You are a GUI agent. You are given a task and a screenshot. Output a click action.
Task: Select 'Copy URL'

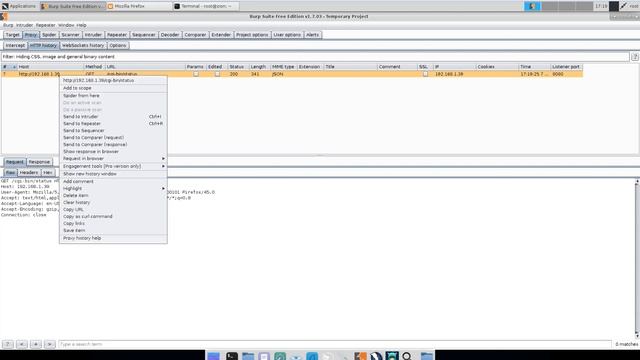pyautogui.click(x=113, y=209)
